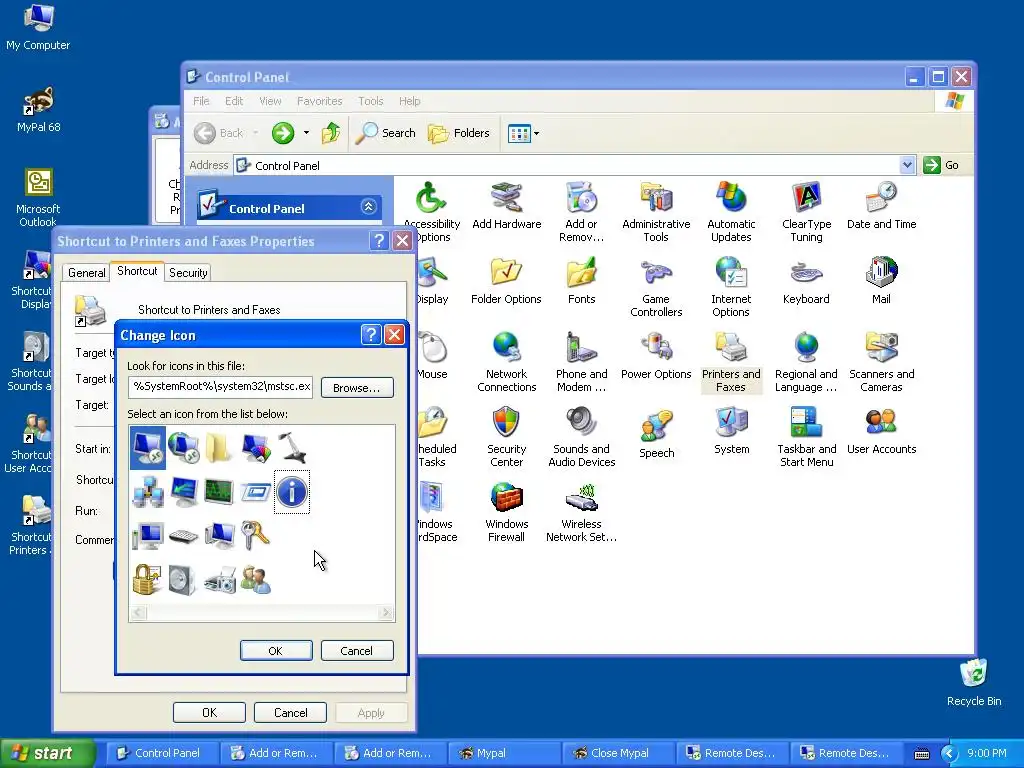Open My Computer desktop icon
The width and height of the screenshot is (1024, 768).
pyautogui.click(x=38, y=27)
